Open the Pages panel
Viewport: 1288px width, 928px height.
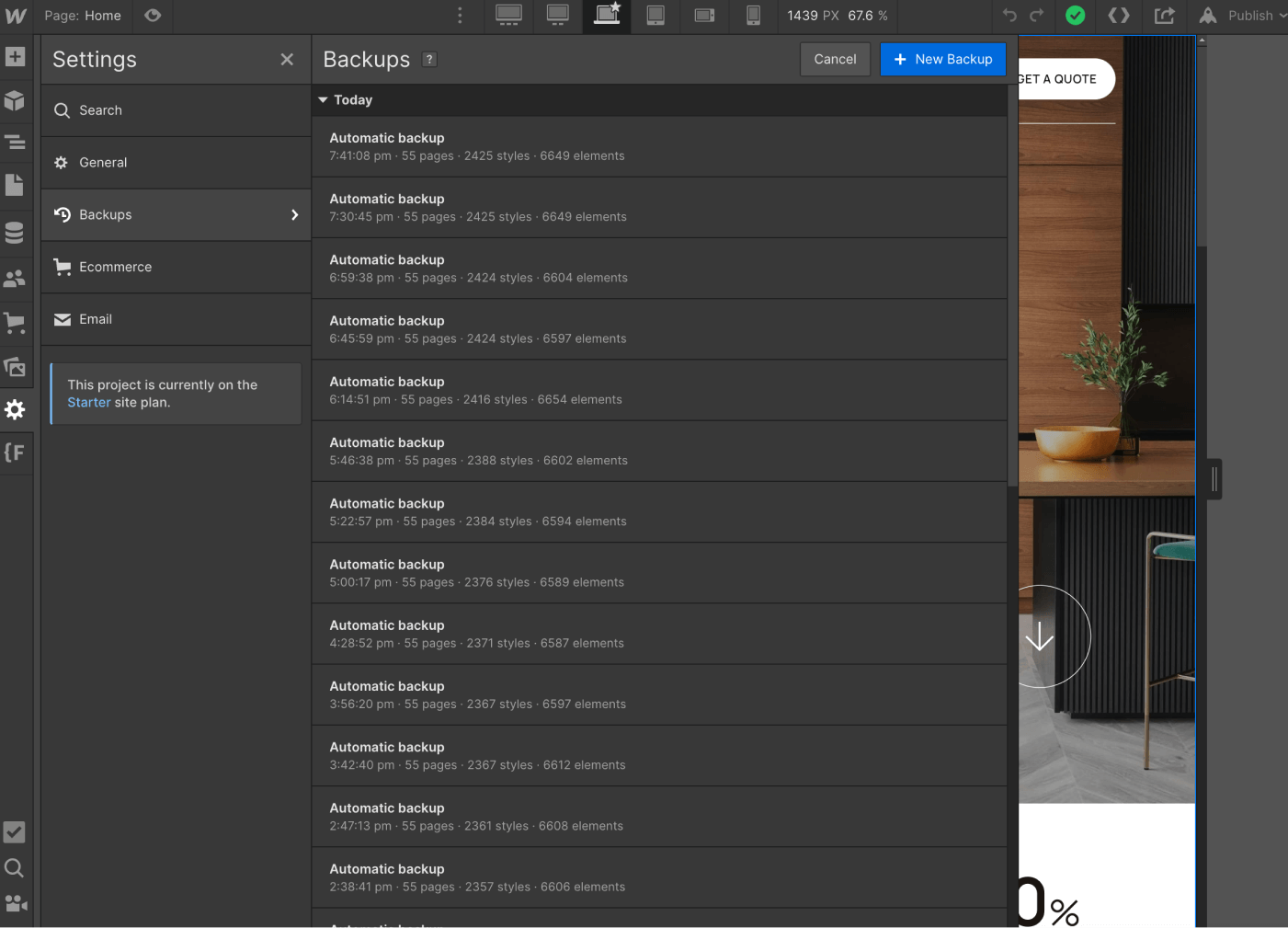click(15, 185)
